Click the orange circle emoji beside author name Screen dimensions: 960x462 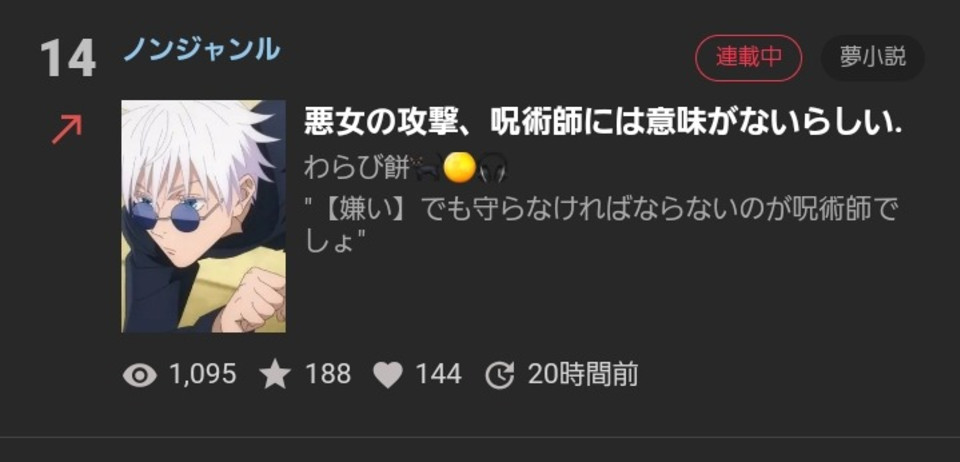point(459,168)
